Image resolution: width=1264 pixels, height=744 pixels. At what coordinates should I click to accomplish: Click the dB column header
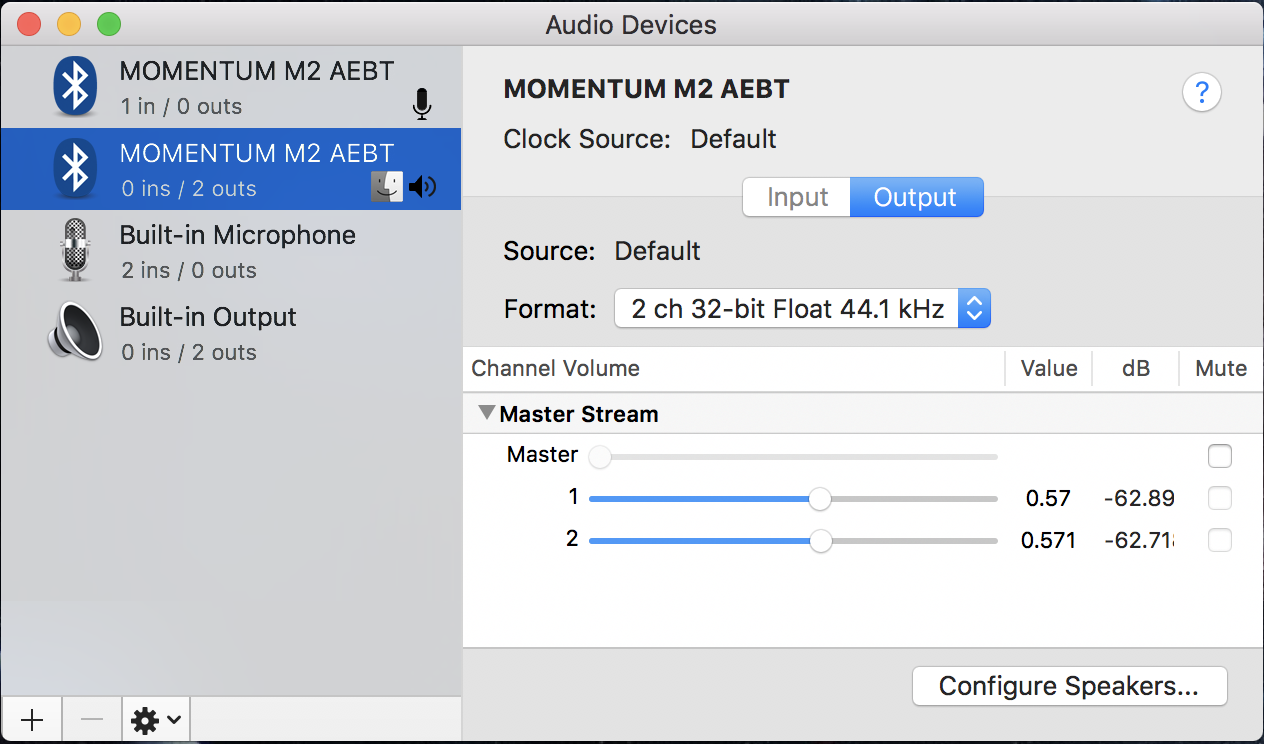[x=1135, y=368]
